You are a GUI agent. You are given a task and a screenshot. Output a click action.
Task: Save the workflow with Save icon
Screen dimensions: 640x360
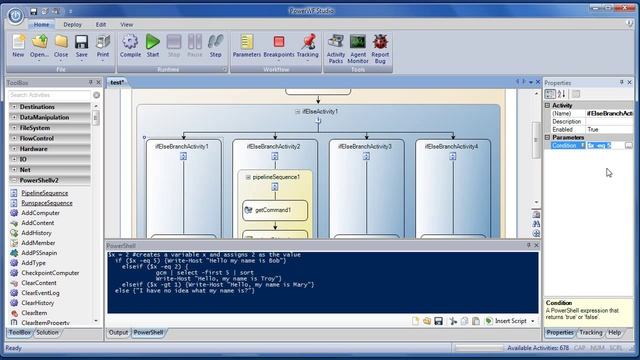(82, 46)
